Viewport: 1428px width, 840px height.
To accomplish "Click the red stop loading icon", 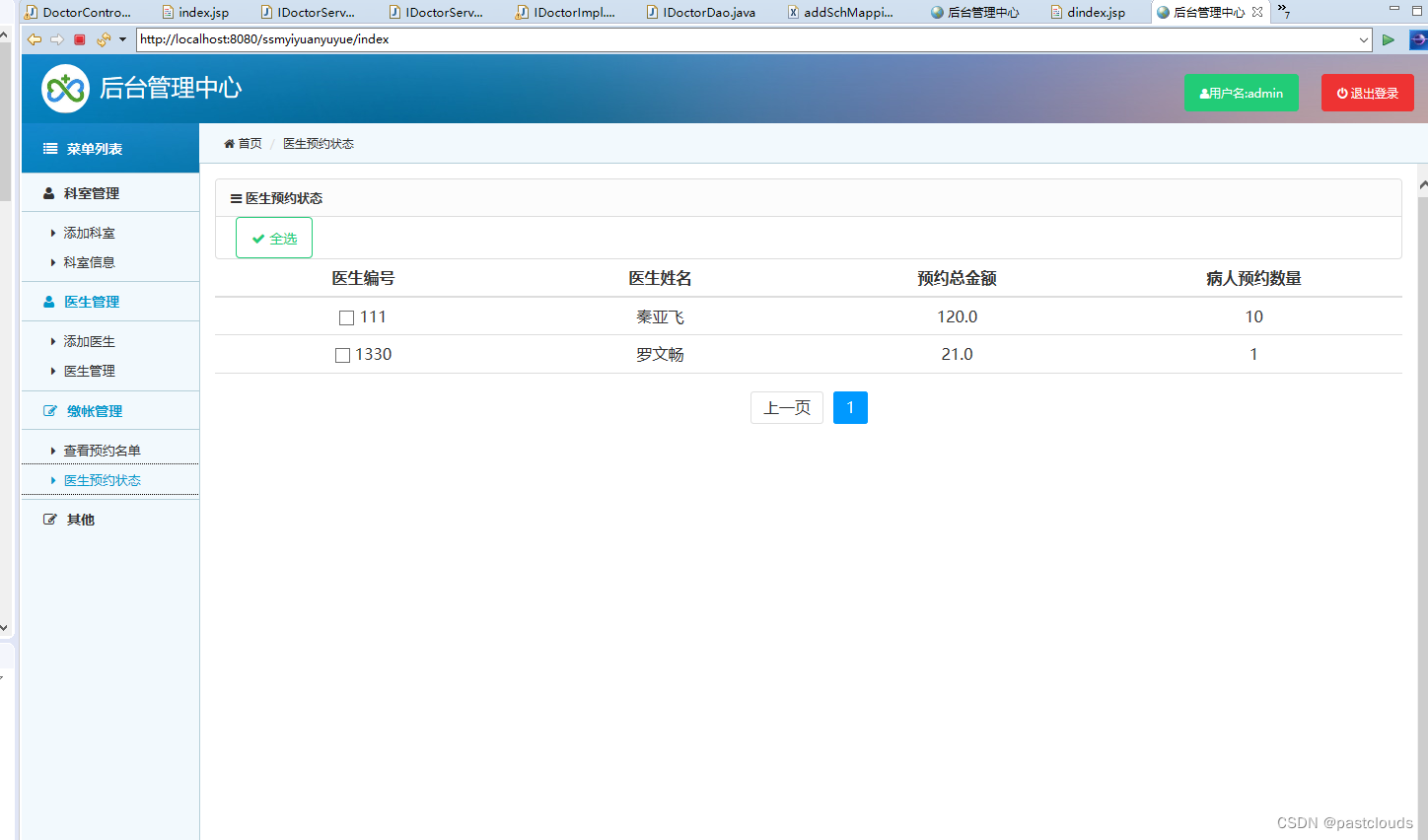I will [80, 39].
